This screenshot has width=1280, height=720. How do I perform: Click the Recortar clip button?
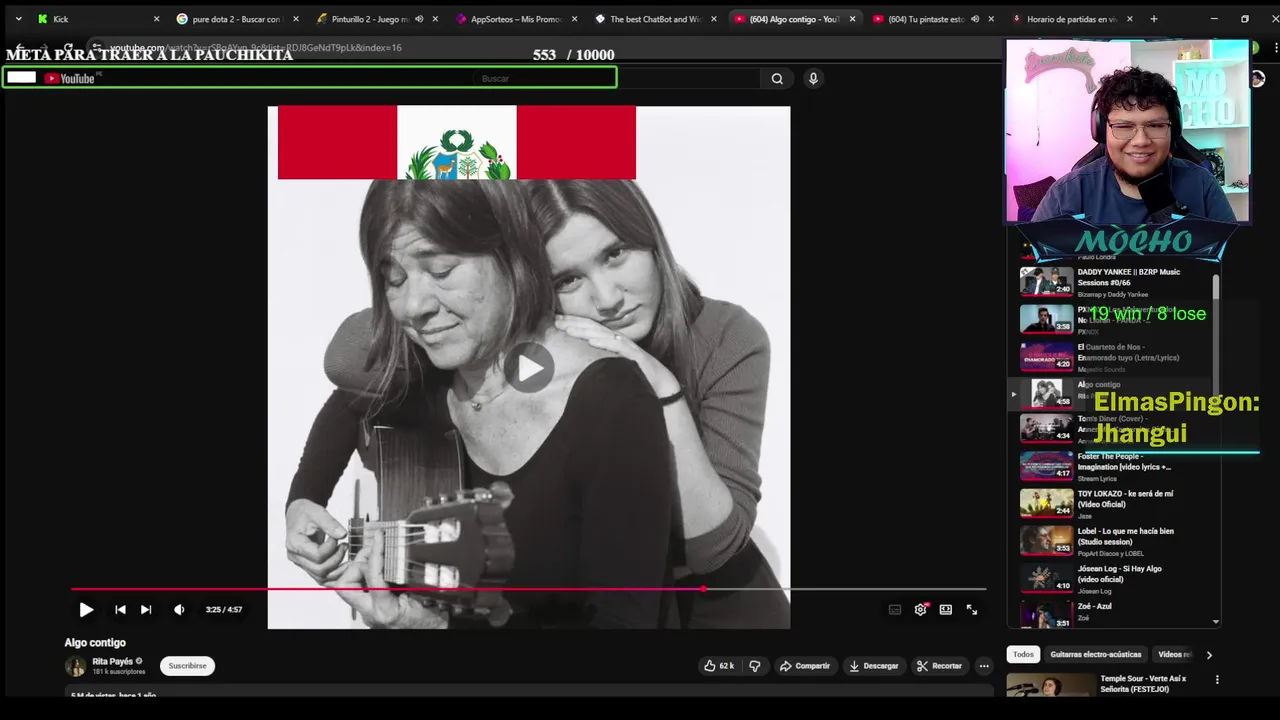(x=940, y=666)
